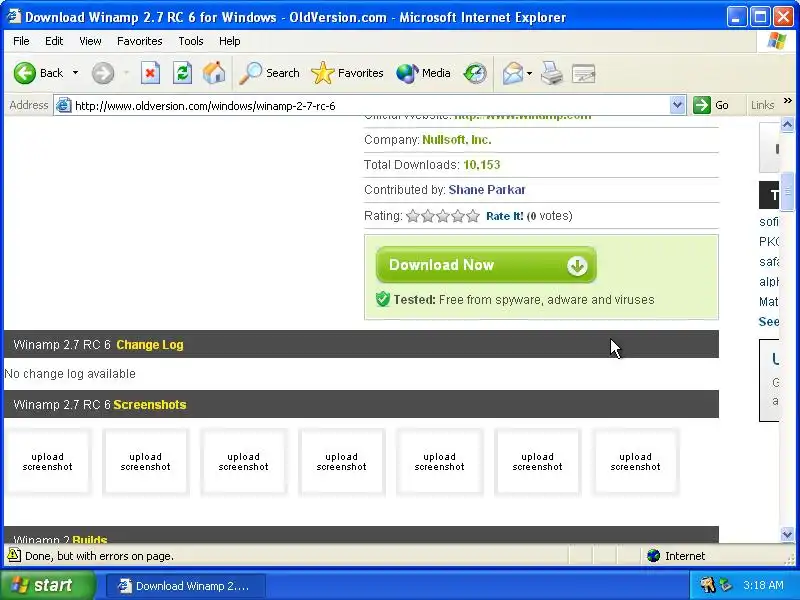Click the Download Now button
Viewport: 800px width, 600px height.
click(486, 265)
